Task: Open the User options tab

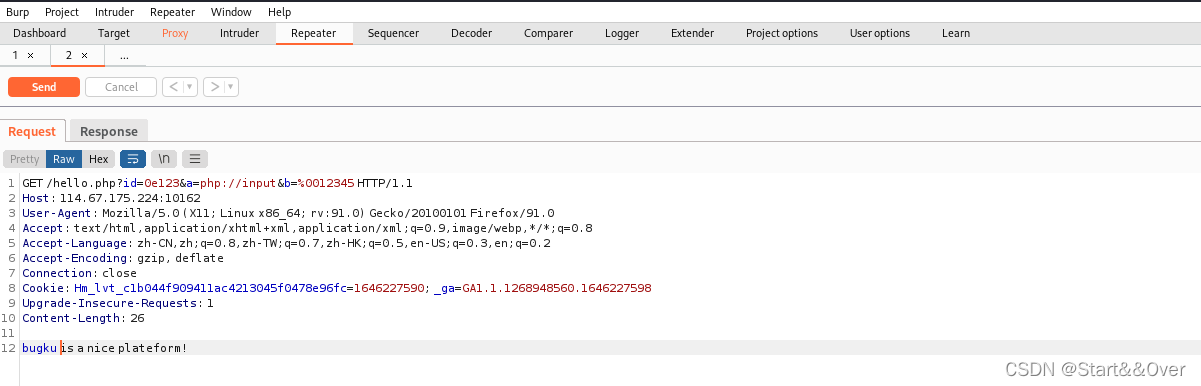Action: coord(880,33)
